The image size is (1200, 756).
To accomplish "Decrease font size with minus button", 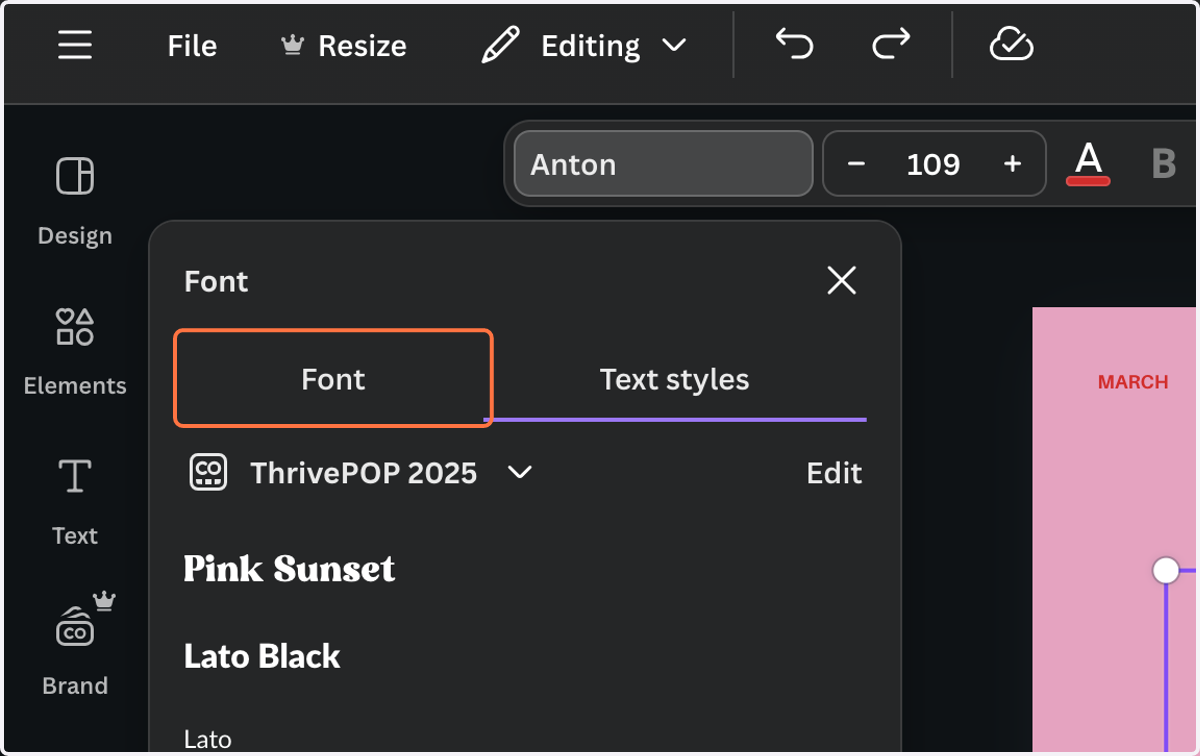I will tap(856, 164).
